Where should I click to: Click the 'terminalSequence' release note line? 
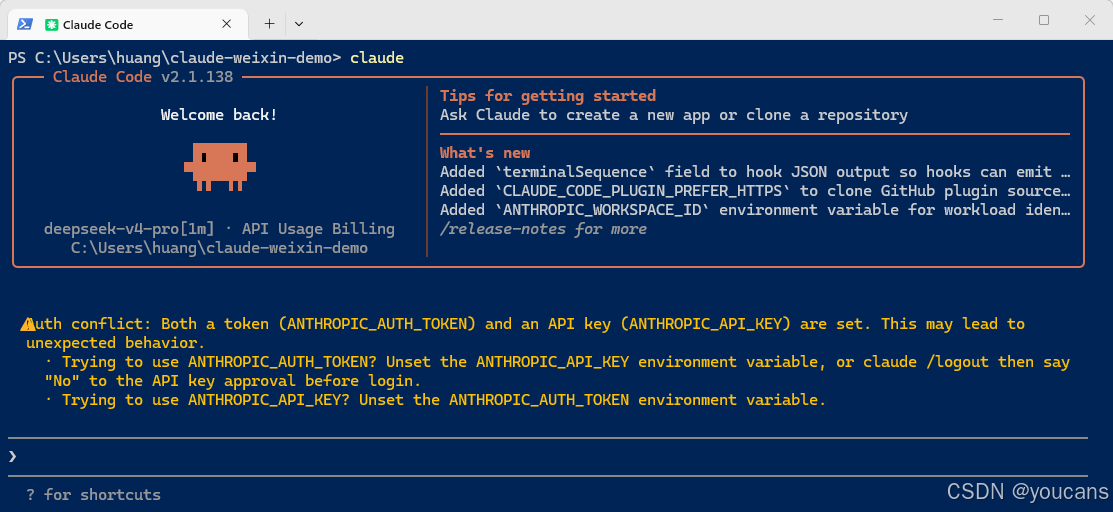pos(755,172)
